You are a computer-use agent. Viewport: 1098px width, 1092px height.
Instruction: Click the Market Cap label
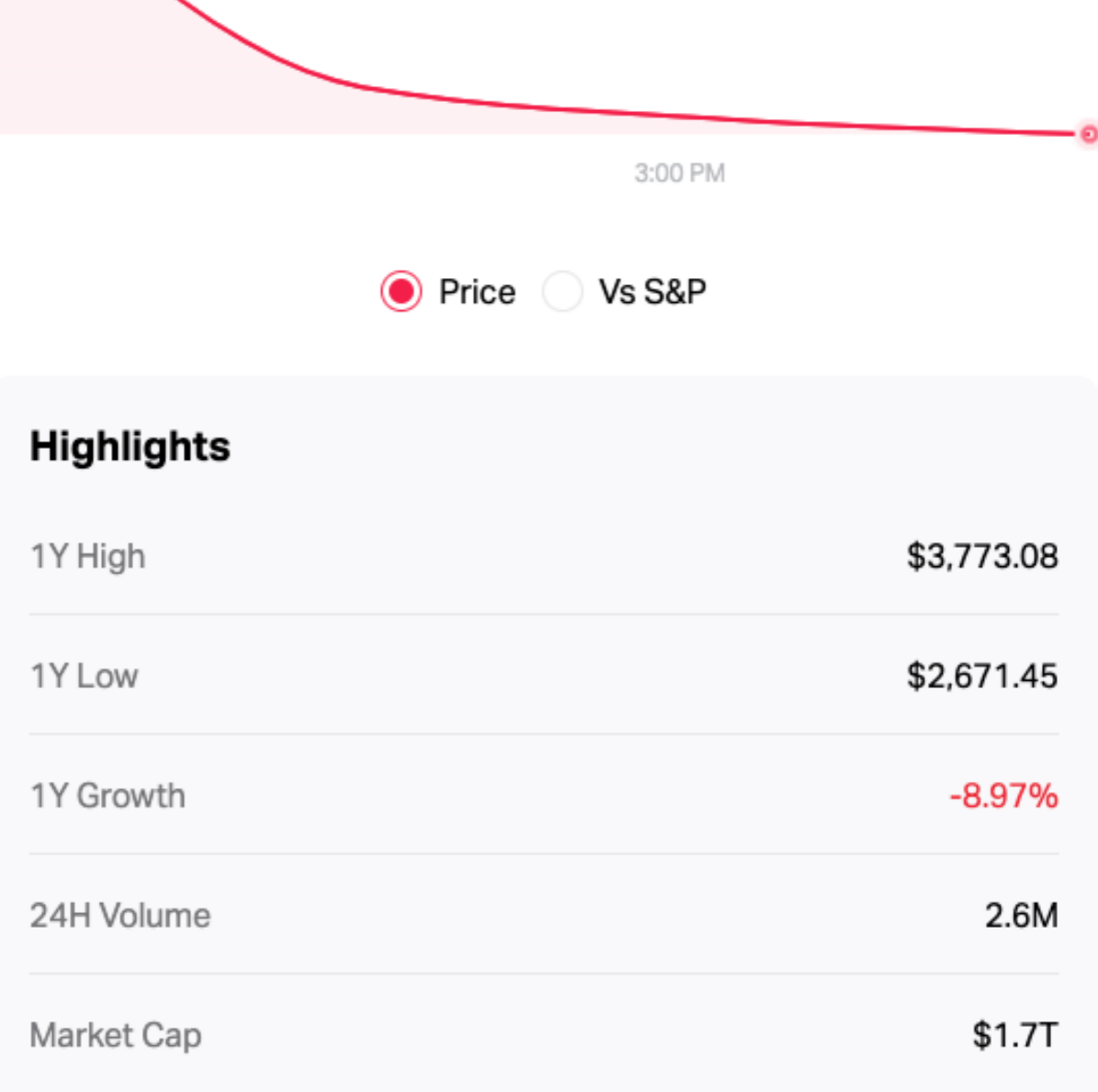116,1035
